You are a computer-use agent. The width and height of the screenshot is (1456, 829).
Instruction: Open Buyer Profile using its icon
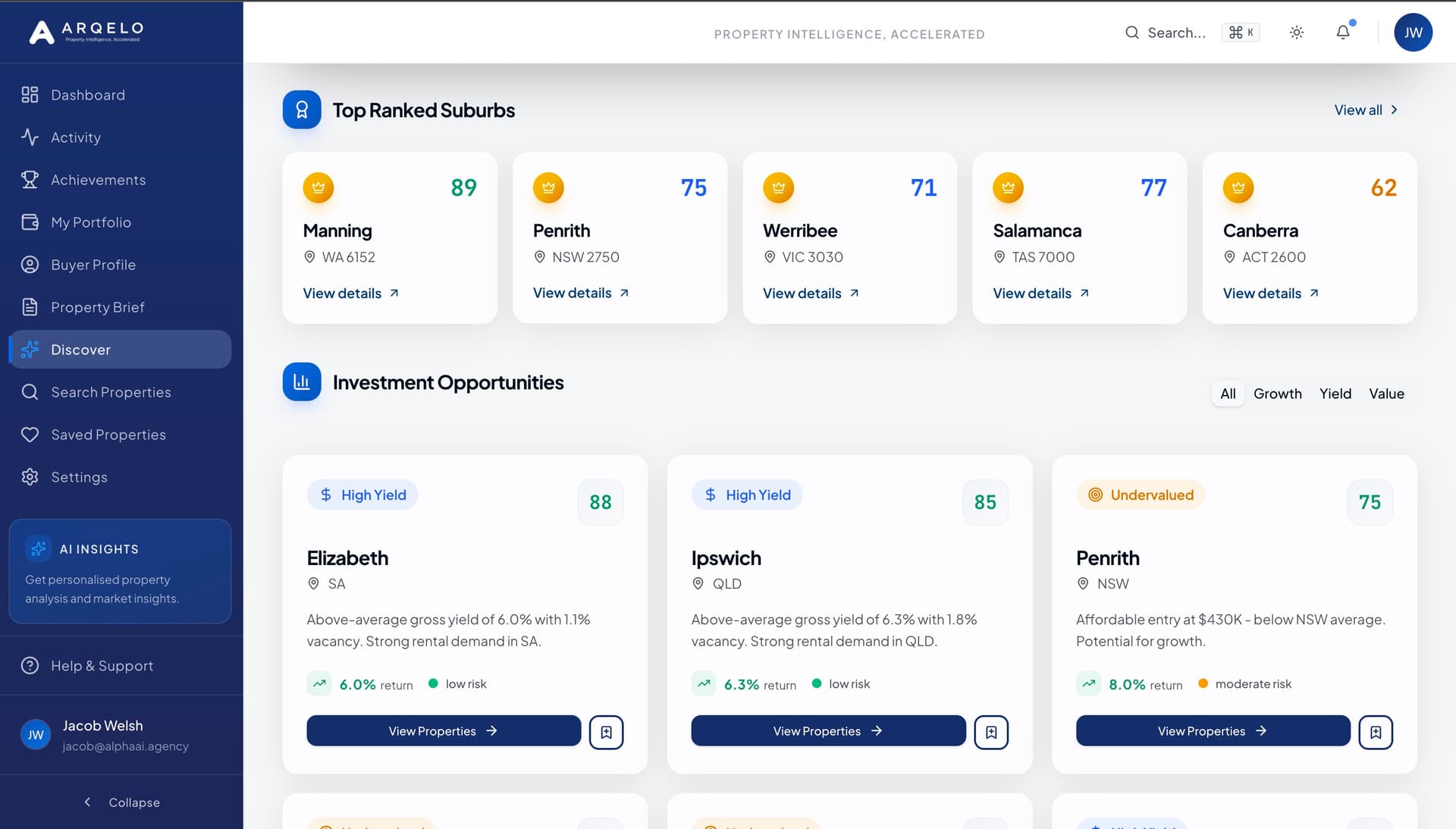pos(30,265)
